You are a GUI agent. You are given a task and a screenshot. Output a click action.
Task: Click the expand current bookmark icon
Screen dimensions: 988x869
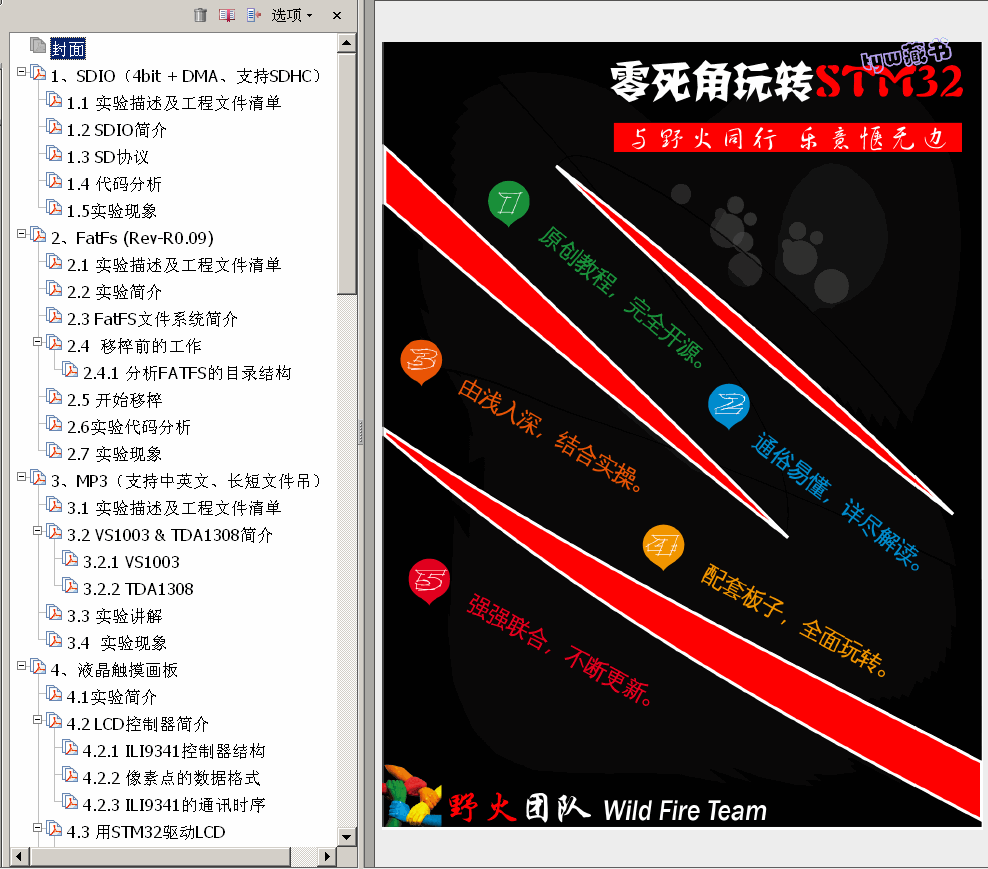pyautogui.click(x=254, y=15)
